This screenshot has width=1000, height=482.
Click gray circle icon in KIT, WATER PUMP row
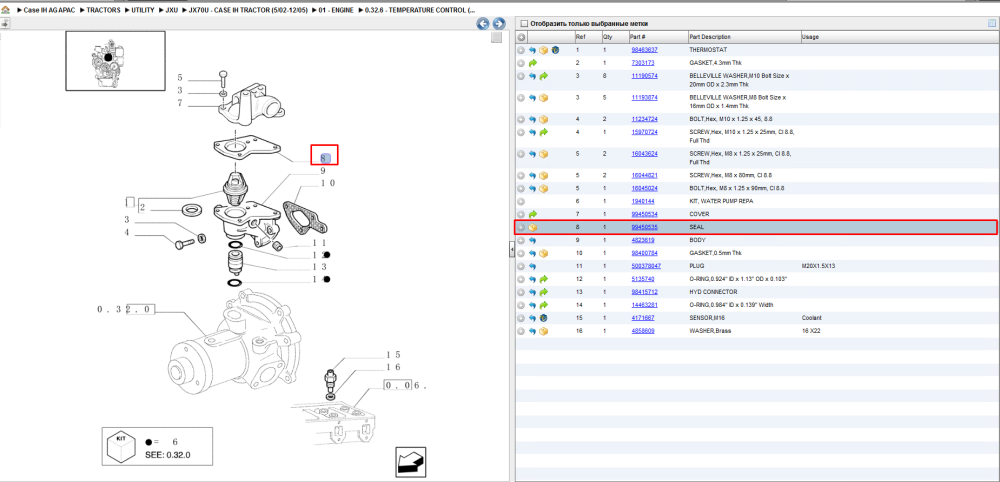pos(521,201)
